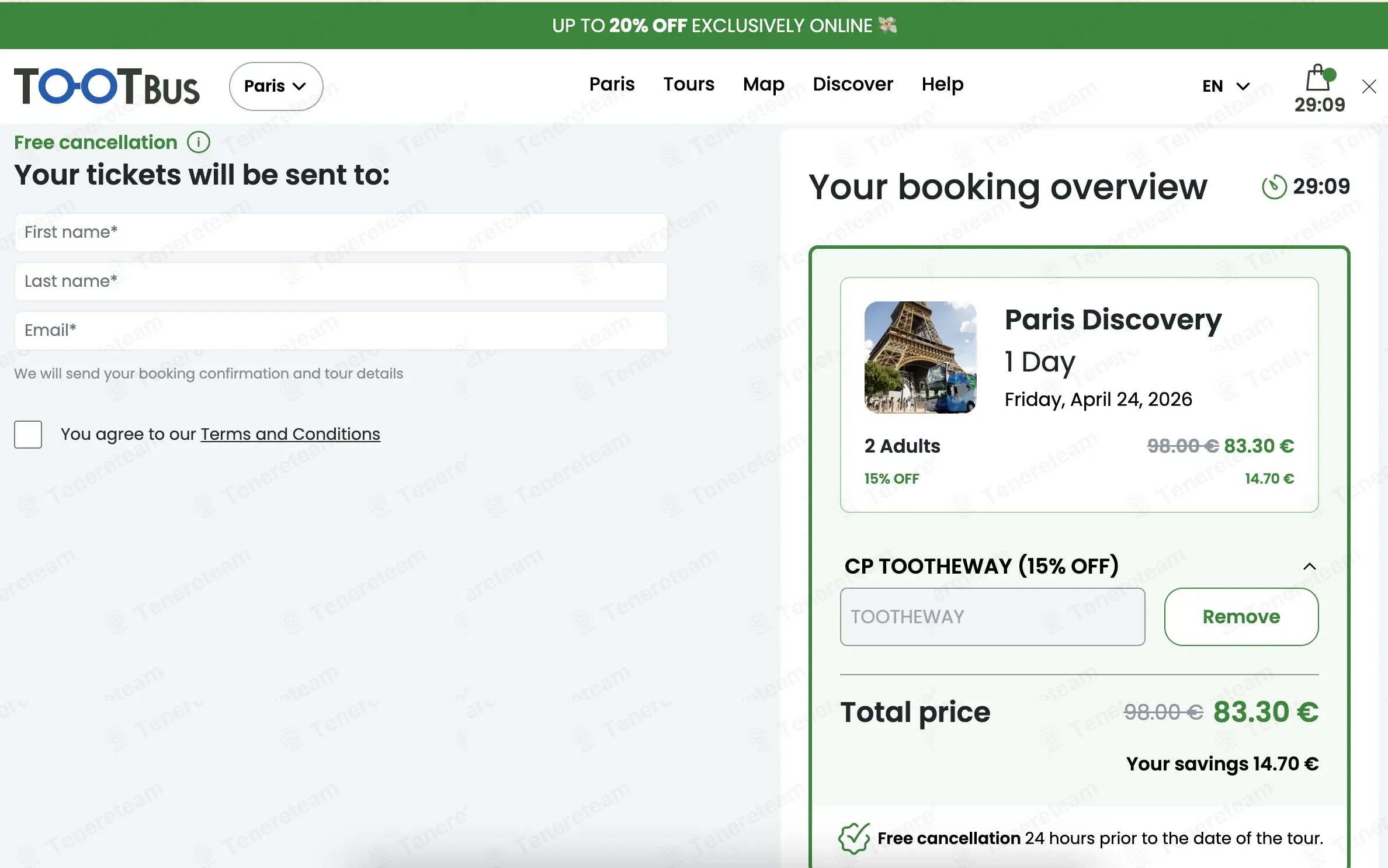The image size is (1388, 868).
Task: Open the Tours menu item
Action: (689, 84)
